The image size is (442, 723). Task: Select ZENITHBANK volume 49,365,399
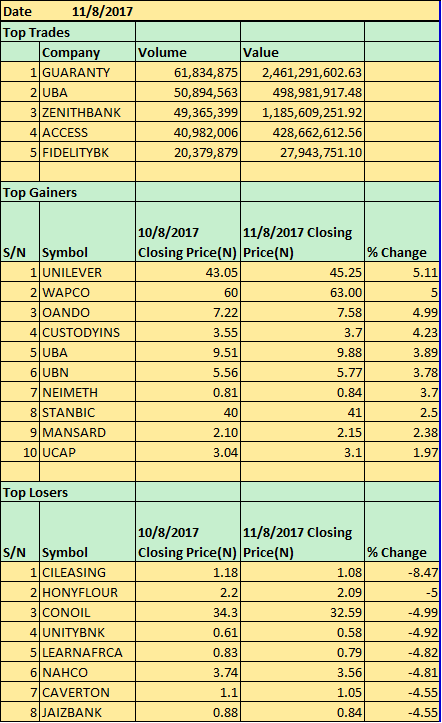coord(188,112)
